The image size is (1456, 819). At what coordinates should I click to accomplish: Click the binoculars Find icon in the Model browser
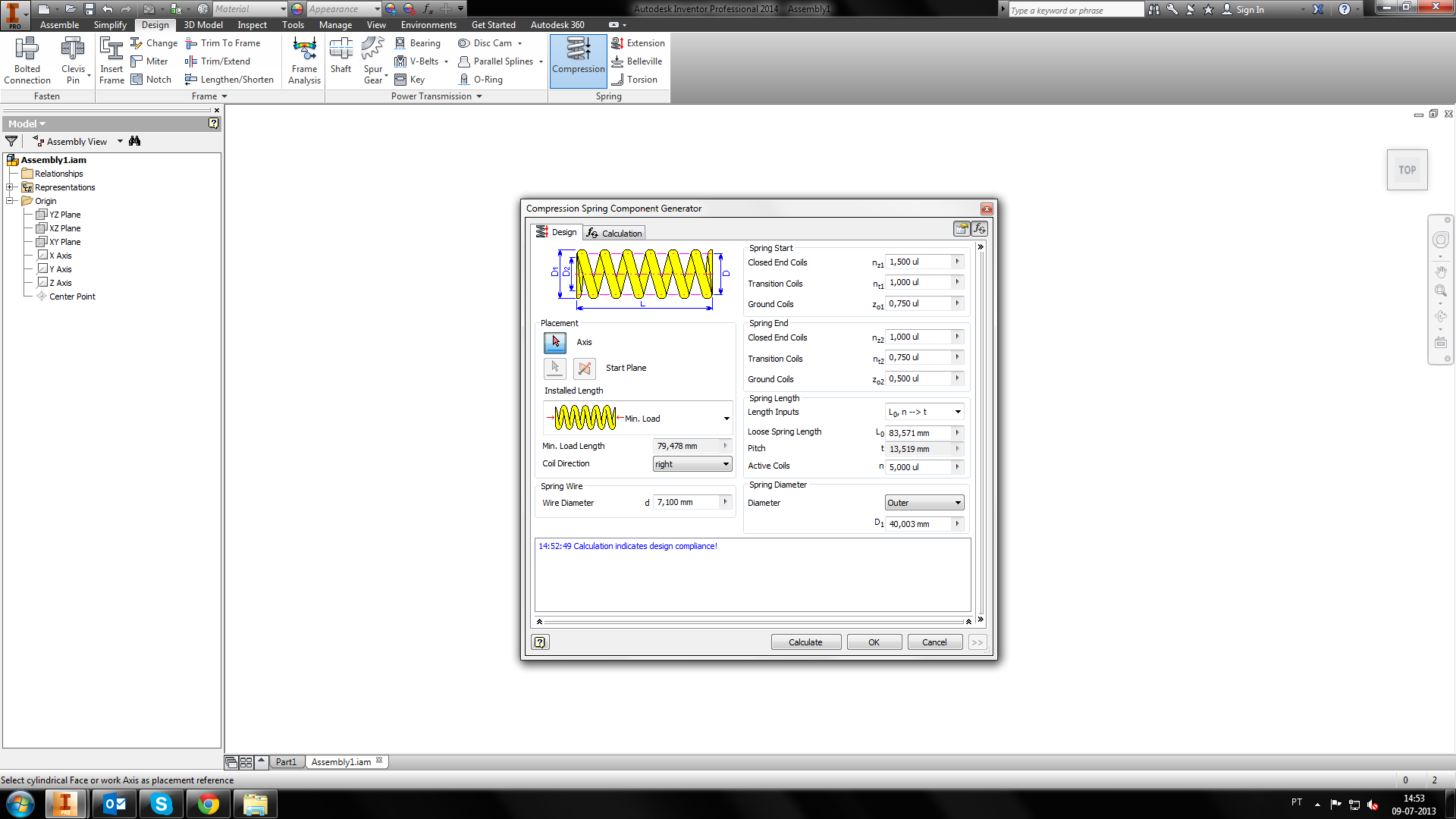135,141
